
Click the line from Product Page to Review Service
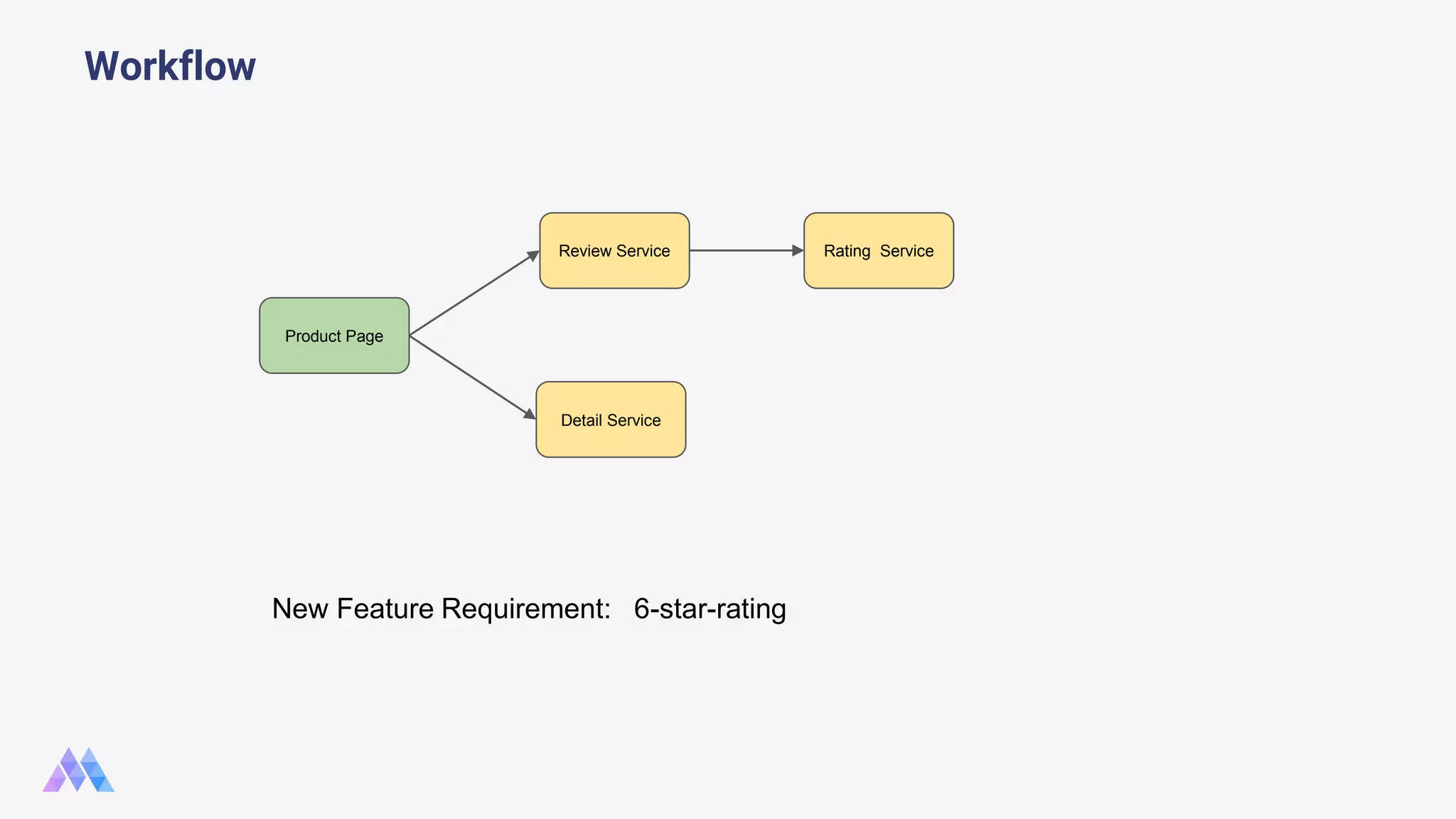pyautogui.click(x=469, y=296)
